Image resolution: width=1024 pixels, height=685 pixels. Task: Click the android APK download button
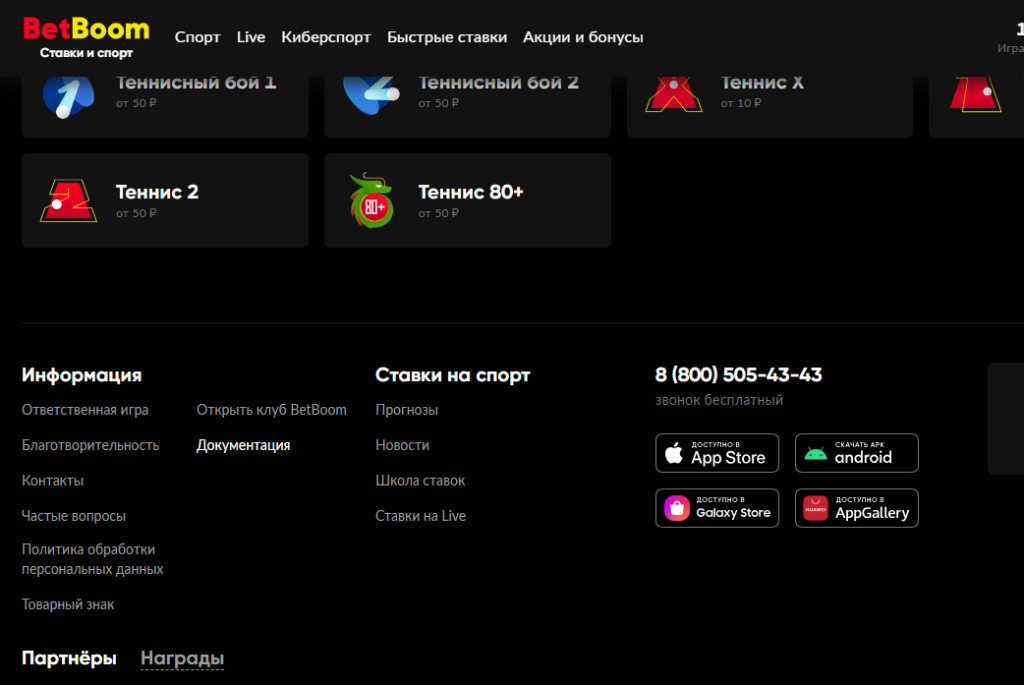pyautogui.click(x=856, y=453)
